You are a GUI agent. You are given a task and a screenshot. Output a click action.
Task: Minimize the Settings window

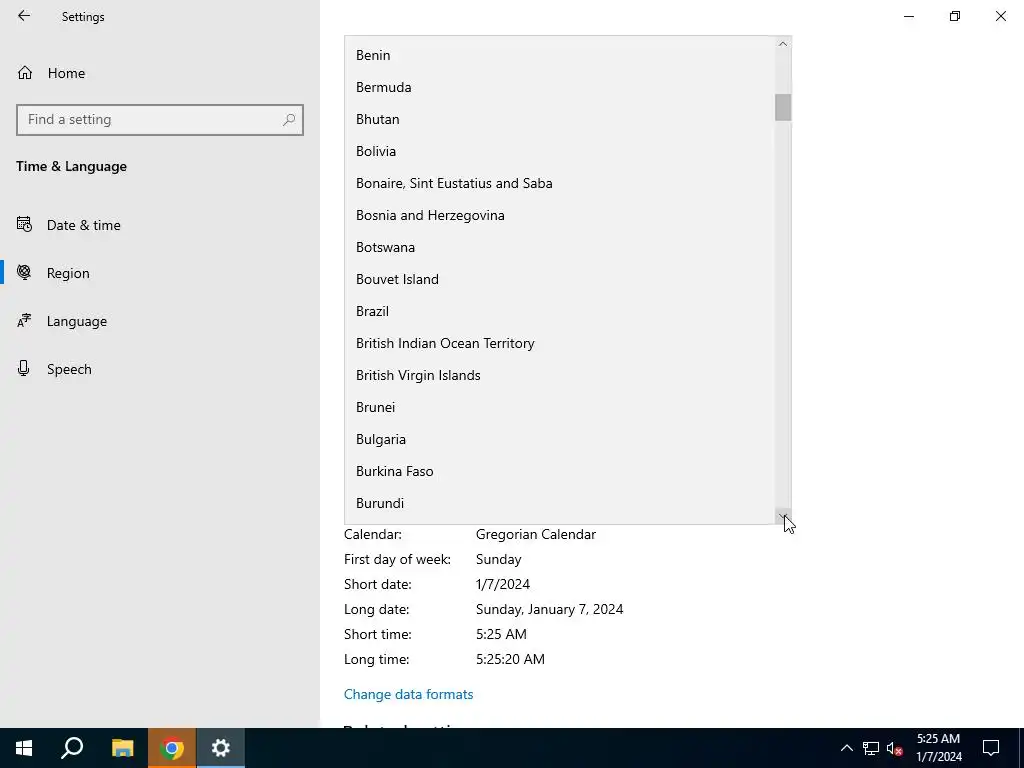(x=909, y=16)
